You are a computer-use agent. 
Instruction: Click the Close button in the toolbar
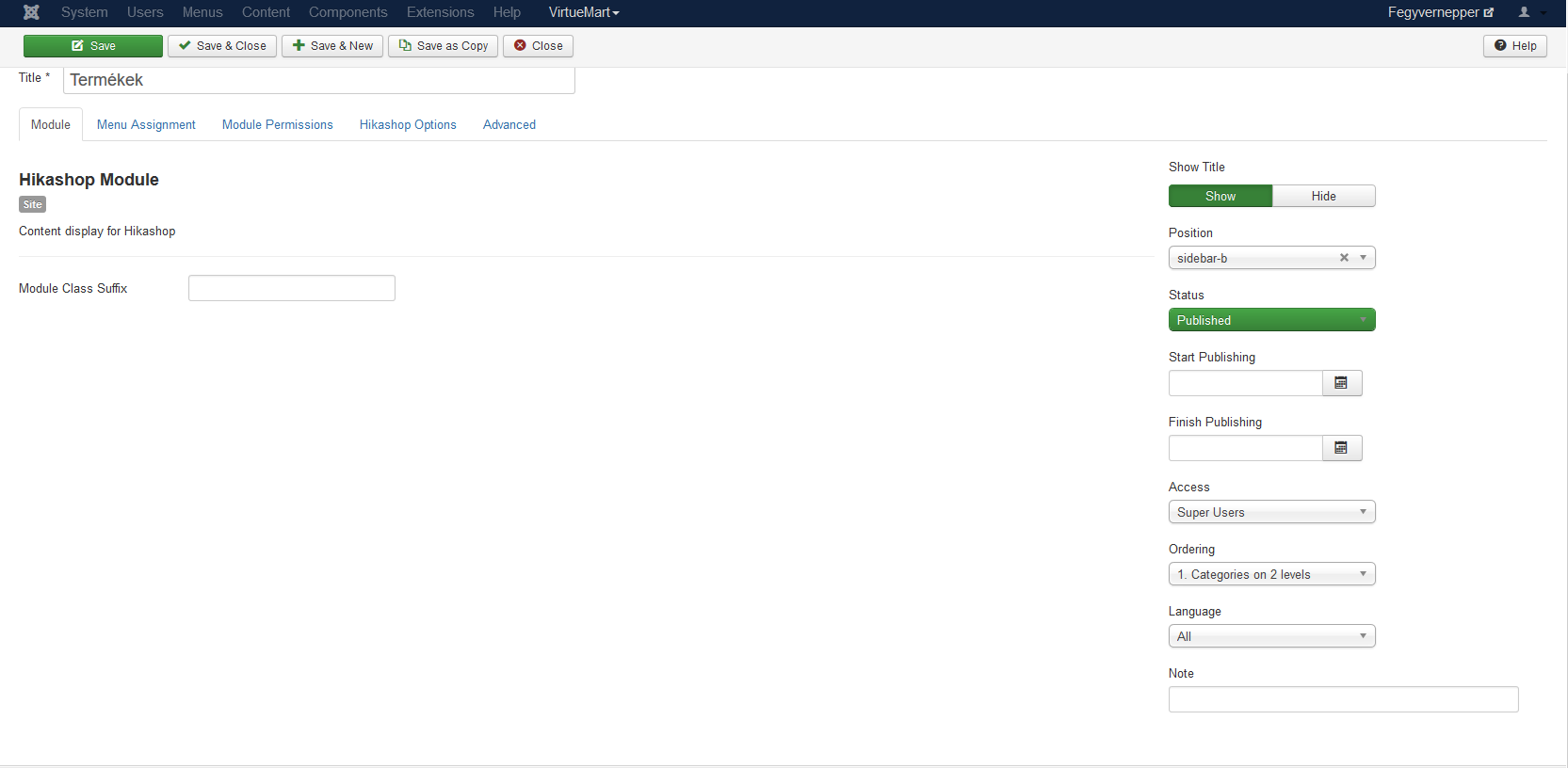[x=538, y=46]
